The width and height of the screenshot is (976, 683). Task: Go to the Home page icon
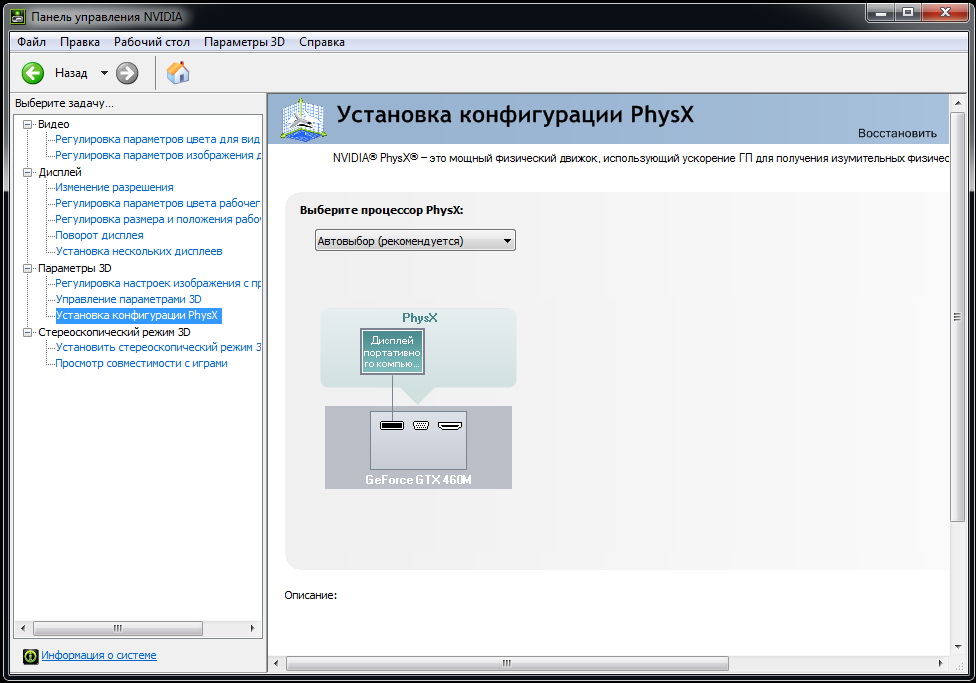(x=177, y=73)
